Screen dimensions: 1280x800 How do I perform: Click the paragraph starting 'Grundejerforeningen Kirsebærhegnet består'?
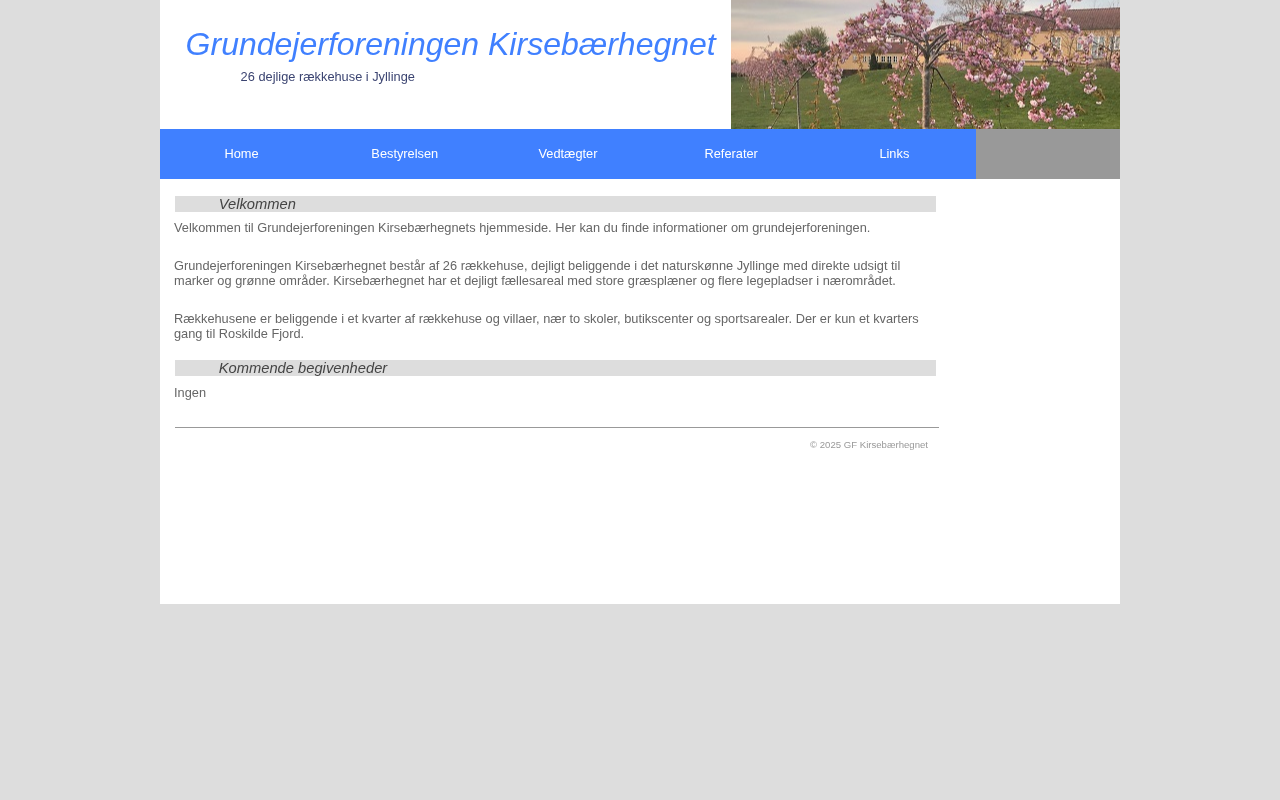pyautogui.click(x=537, y=273)
